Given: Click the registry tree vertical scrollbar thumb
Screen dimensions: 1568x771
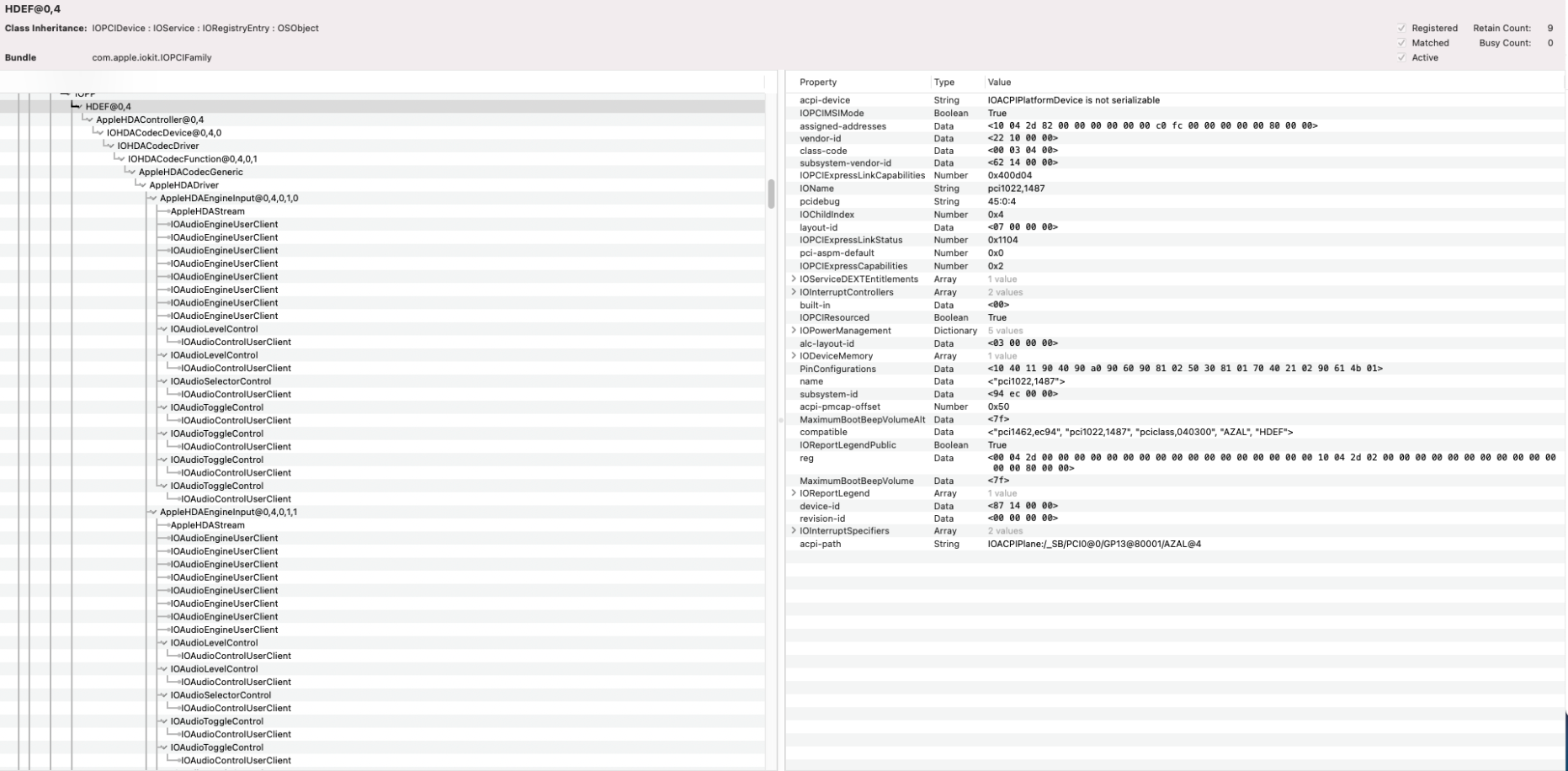Looking at the screenshot, I should click(771, 194).
